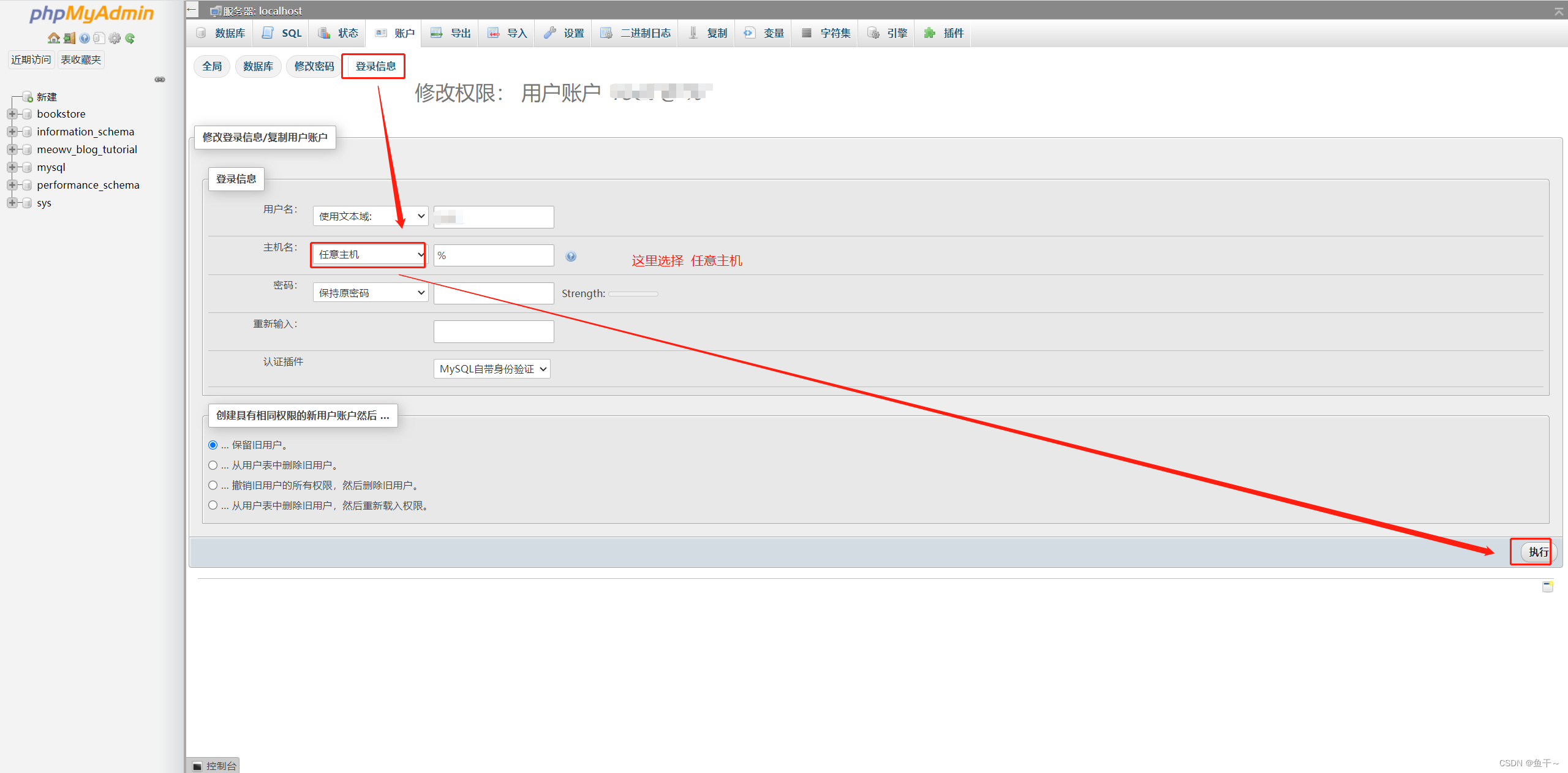Click the link-with-main-panel chain icon
Image resolution: width=1568 pixels, height=773 pixels.
pyautogui.click(x=160, y=80)
